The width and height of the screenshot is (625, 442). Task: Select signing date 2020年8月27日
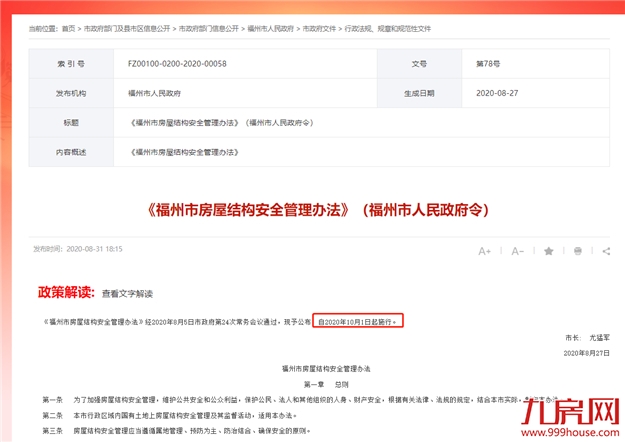point(586,353)
